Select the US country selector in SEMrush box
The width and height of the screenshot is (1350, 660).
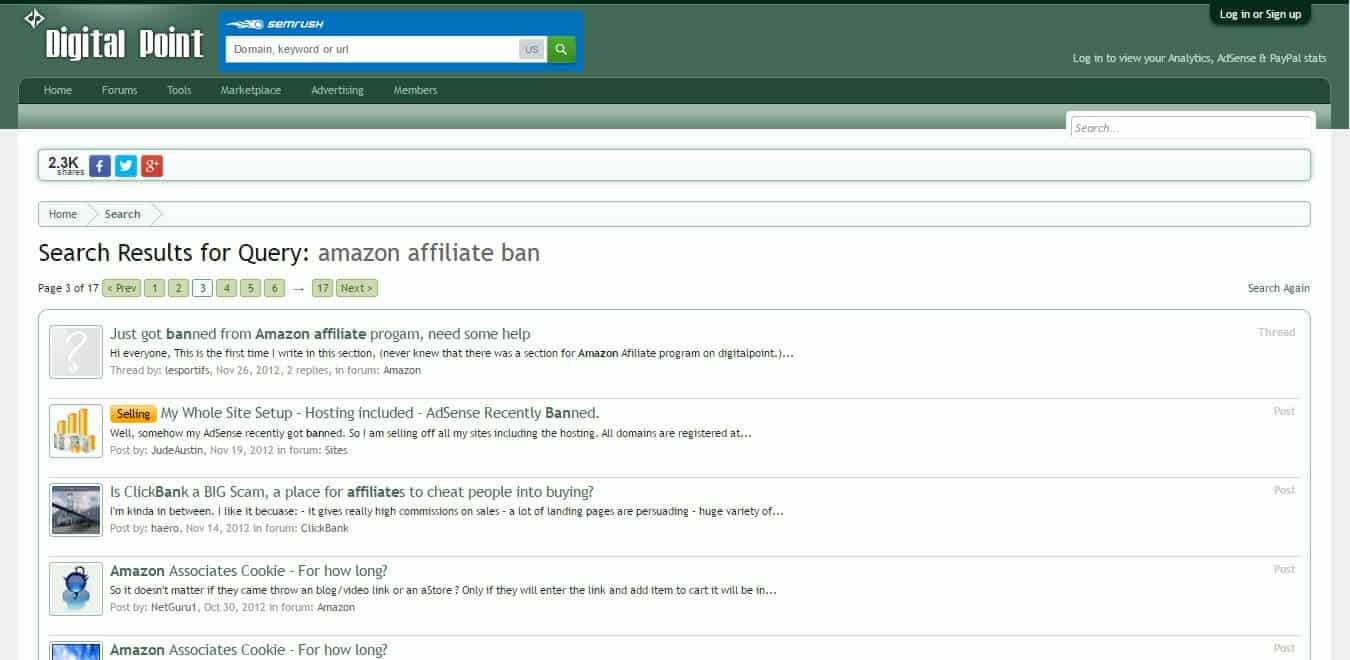click(532, 49)
